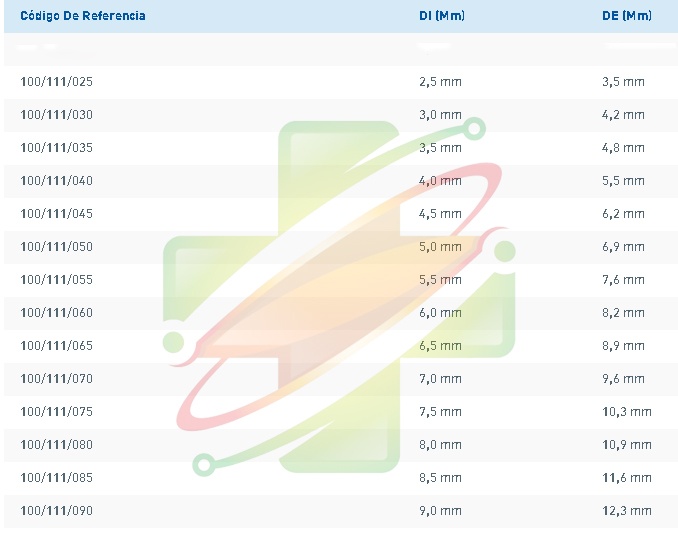The width and height of the screenshot is (678, 533).
Task: Click the 12,3 mm outer diameter value
Action: [x=627, y=511]
